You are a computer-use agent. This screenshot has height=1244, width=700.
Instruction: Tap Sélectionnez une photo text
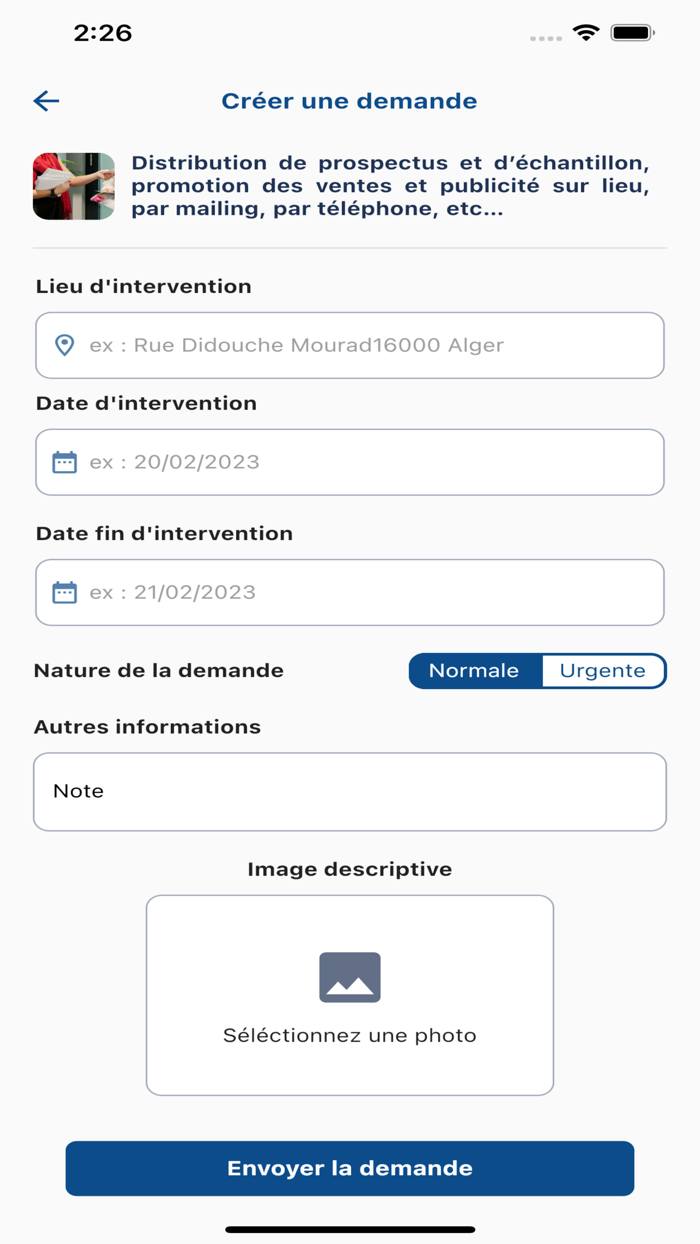click(x=350, y=1035)
